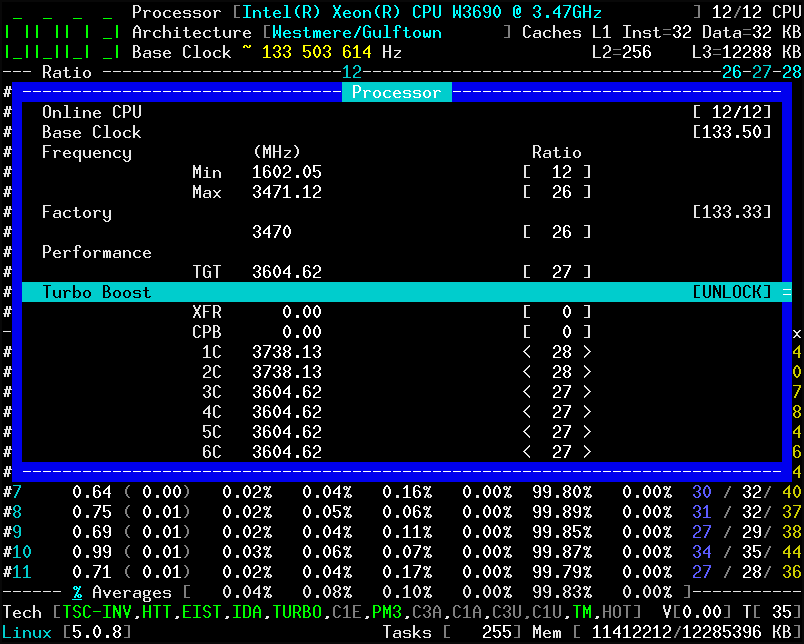Select the TGT ratio [27] field
The image size is (804, 644).
pos(557,272)
